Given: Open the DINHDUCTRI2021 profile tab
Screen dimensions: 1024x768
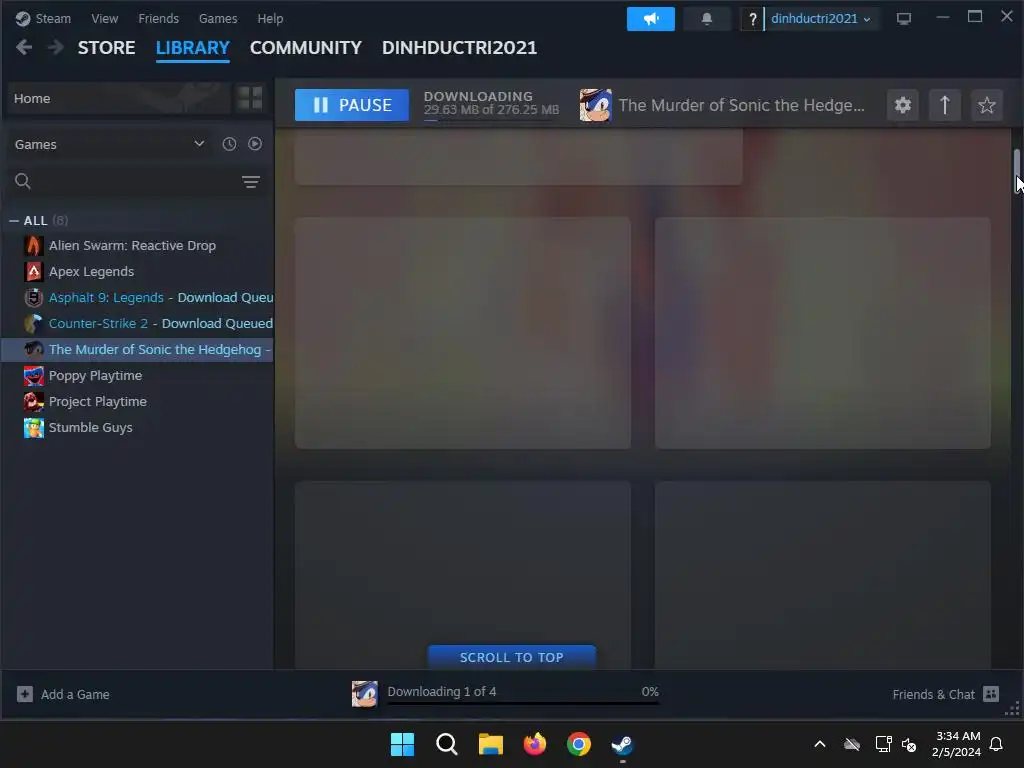Looking at the screenshot, I should (x=459, y=48).
